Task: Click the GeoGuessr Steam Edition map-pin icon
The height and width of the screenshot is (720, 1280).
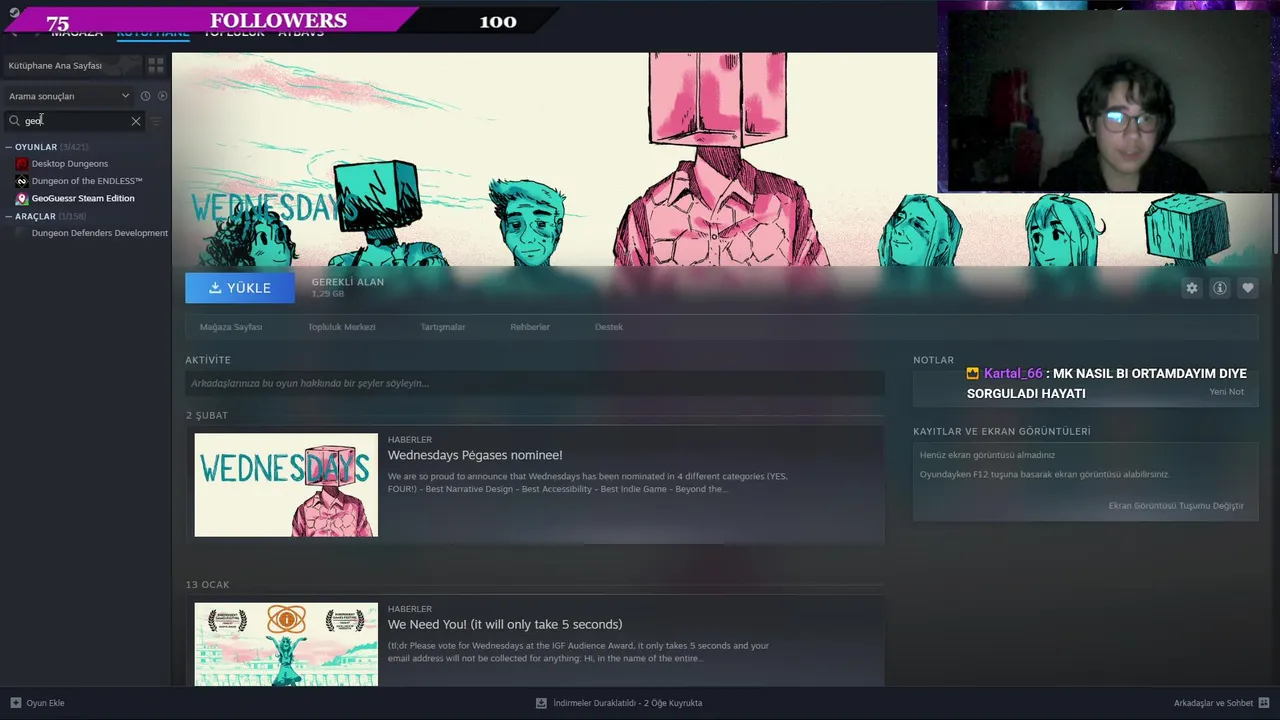Action: pyautogui.click(x=22, y=198)
